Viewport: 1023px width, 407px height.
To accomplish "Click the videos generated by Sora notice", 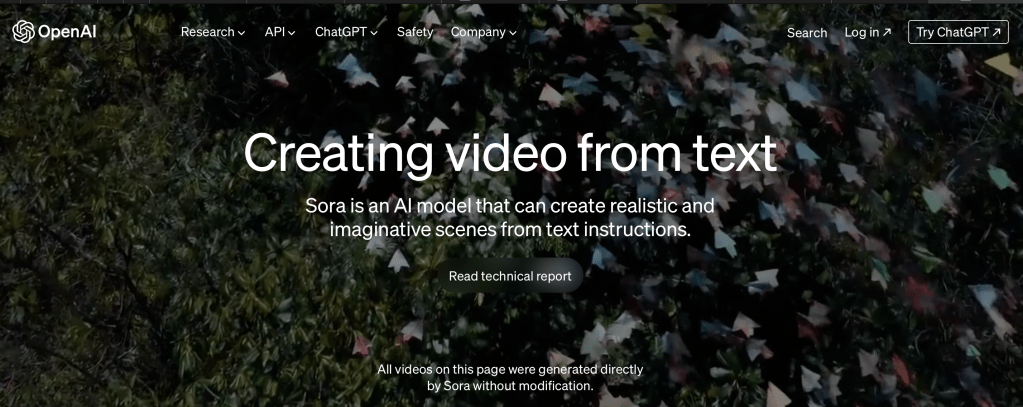I will tap(510, 378).
